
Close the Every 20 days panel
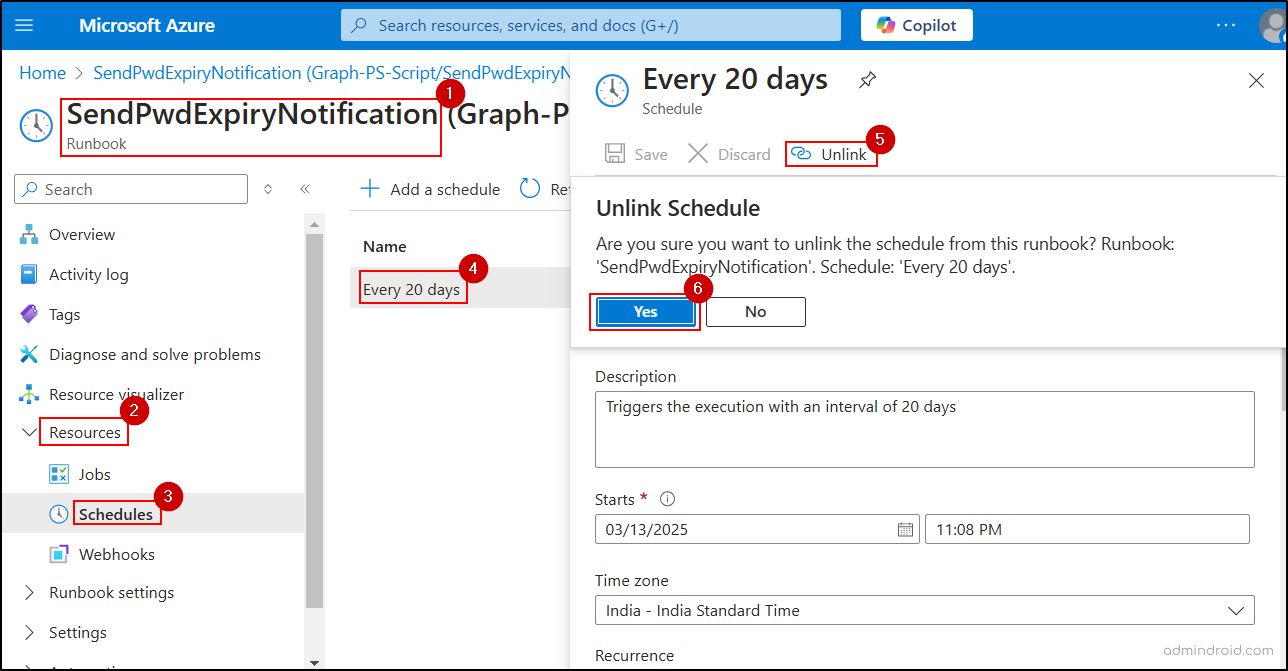click(x=1257, y=81)
